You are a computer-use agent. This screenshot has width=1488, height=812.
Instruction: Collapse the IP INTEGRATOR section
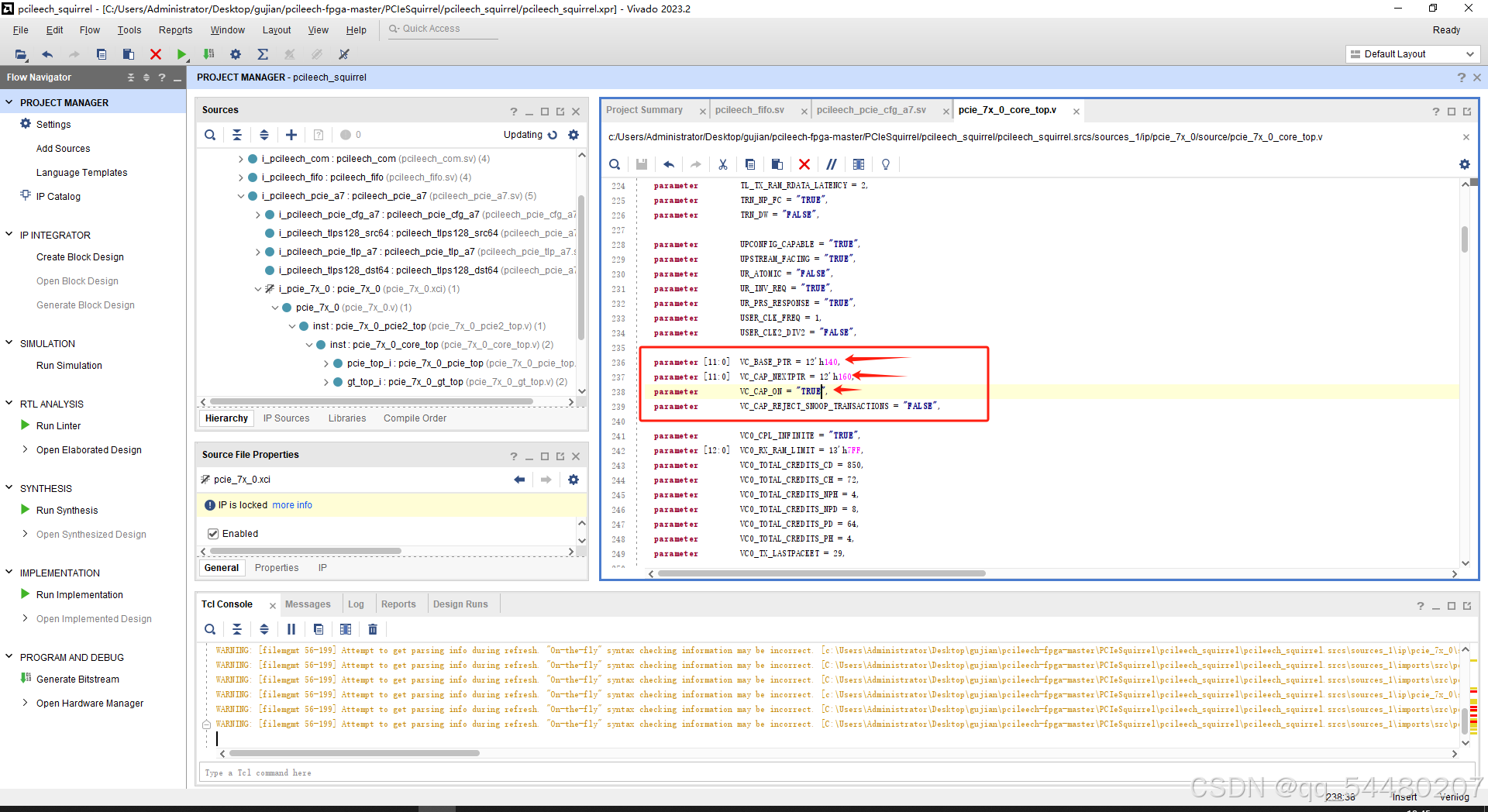(x=9, y=235)
